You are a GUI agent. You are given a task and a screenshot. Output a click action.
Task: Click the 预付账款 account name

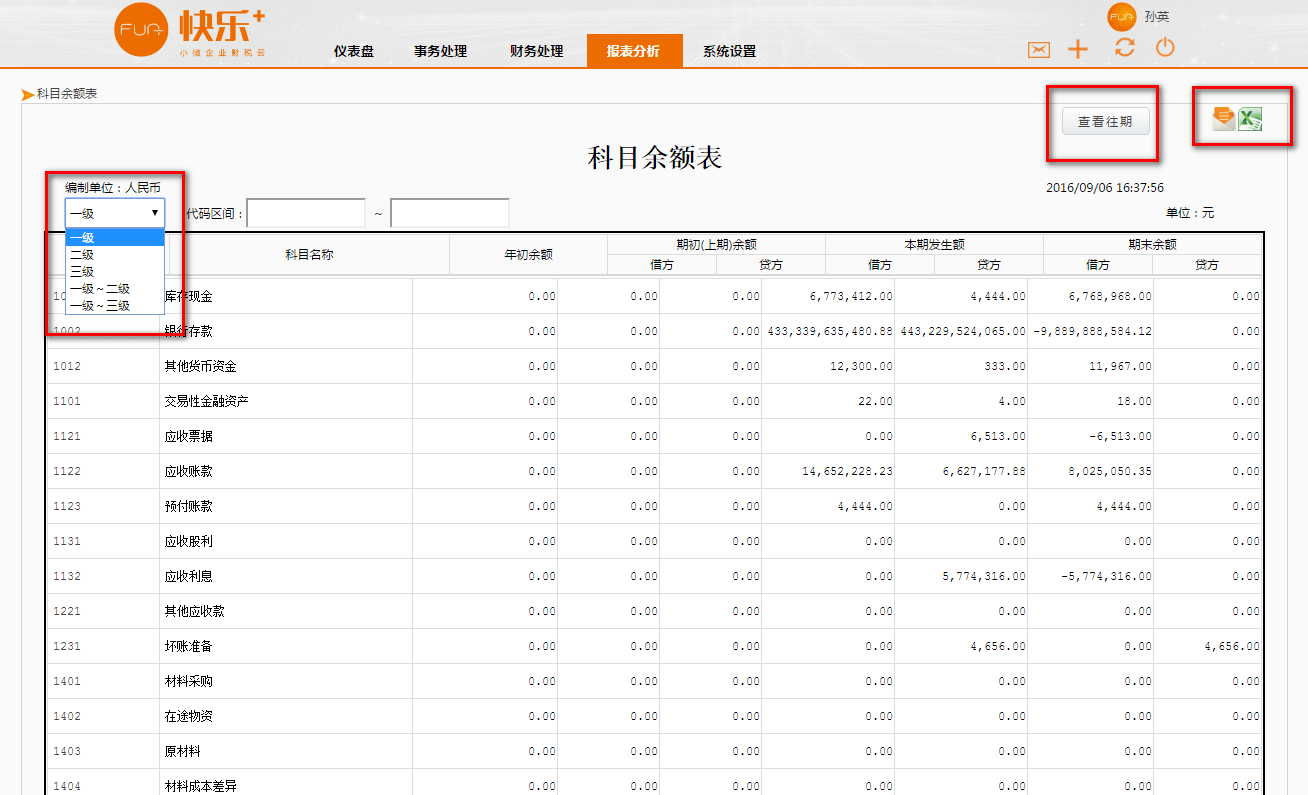(189, 506)
